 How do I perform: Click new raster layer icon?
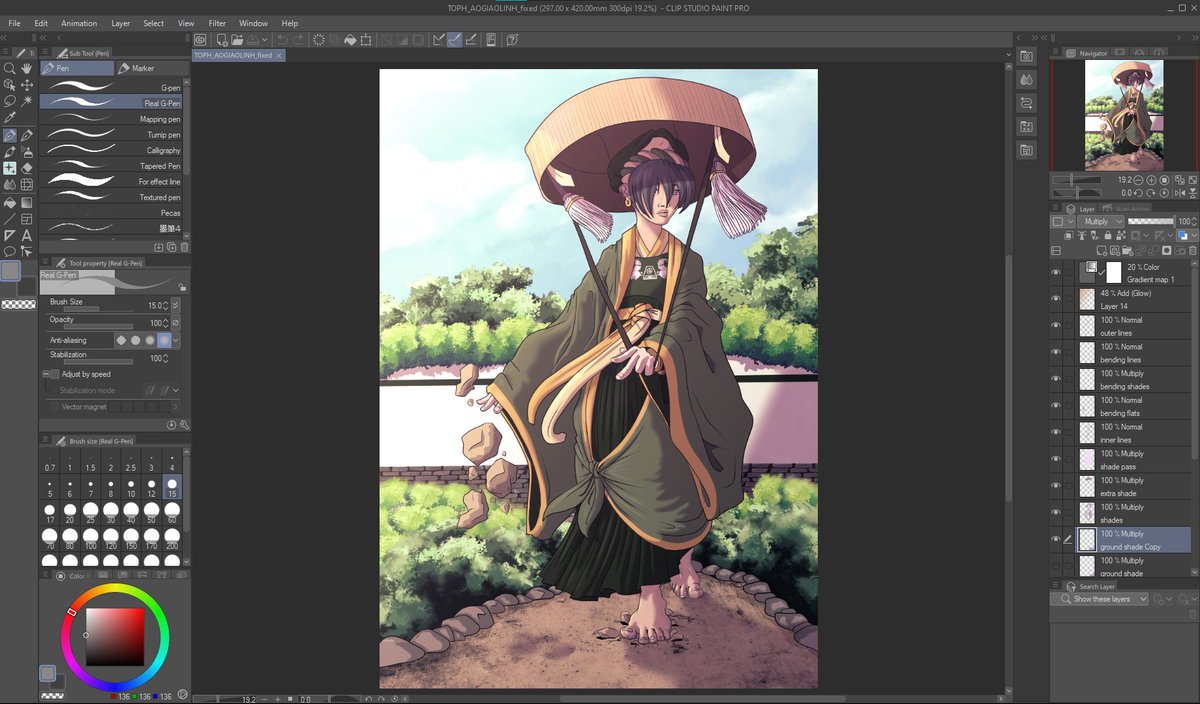[x=1101, y=250]
